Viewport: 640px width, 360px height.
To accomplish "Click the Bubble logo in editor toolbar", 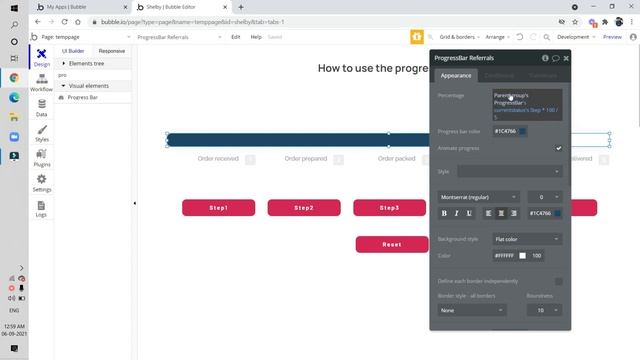I will (x=34, y=37).
